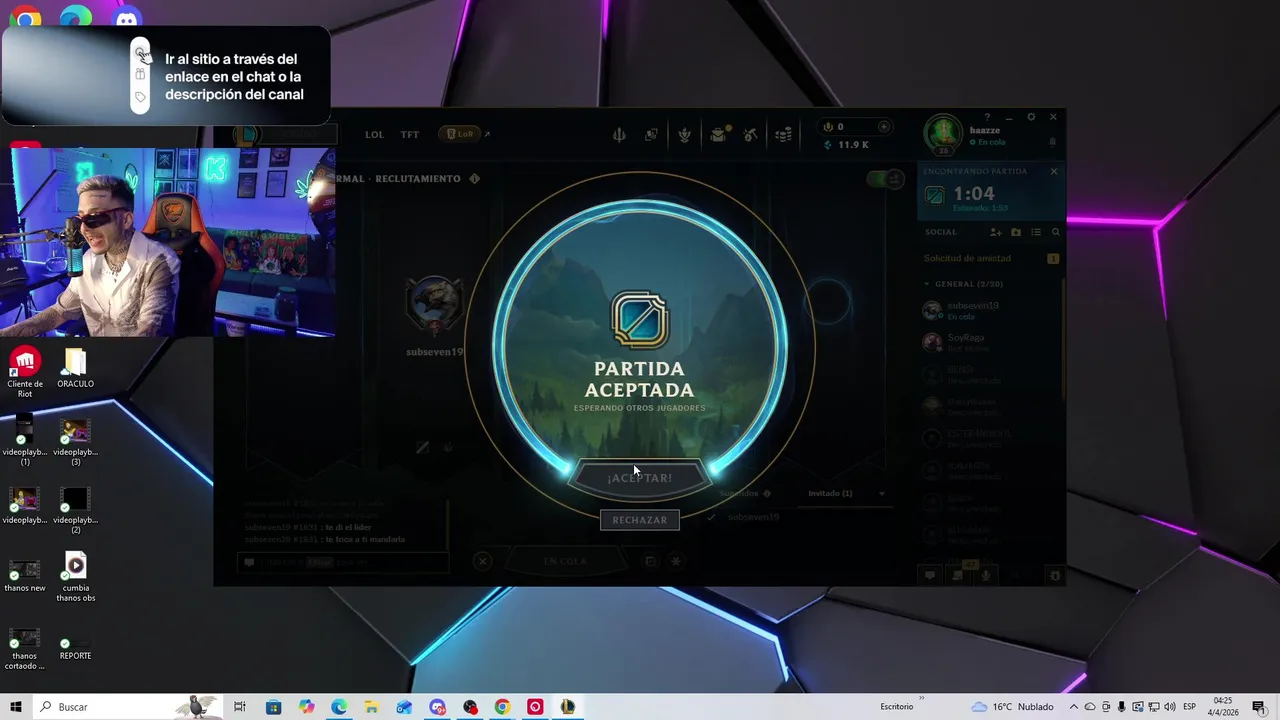Open the Windows notification center
The image size is (1280, 720).
point(1258,707)
